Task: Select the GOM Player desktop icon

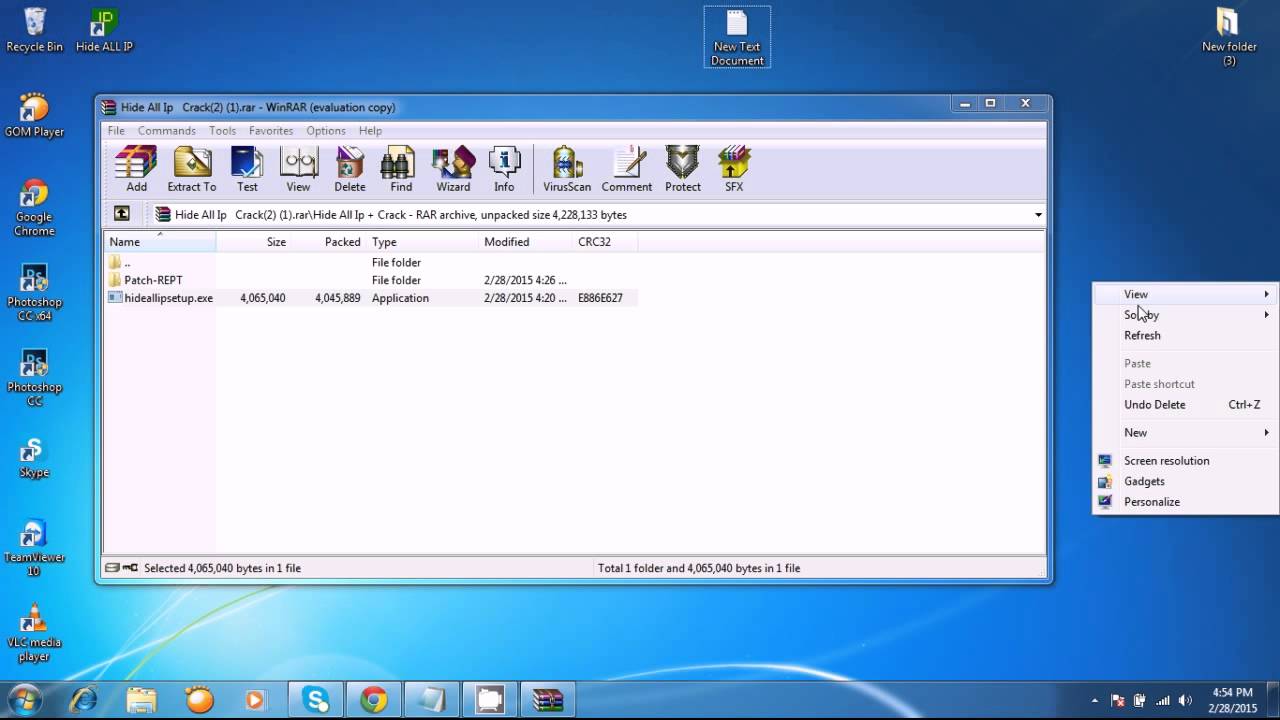Action: [x=34, y=115]
